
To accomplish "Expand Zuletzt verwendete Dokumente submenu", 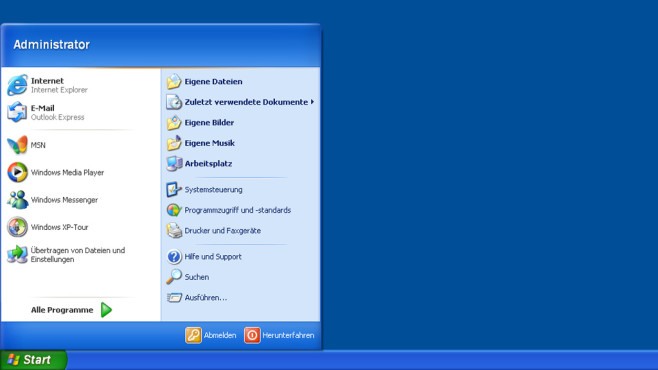I will point(240,102).
